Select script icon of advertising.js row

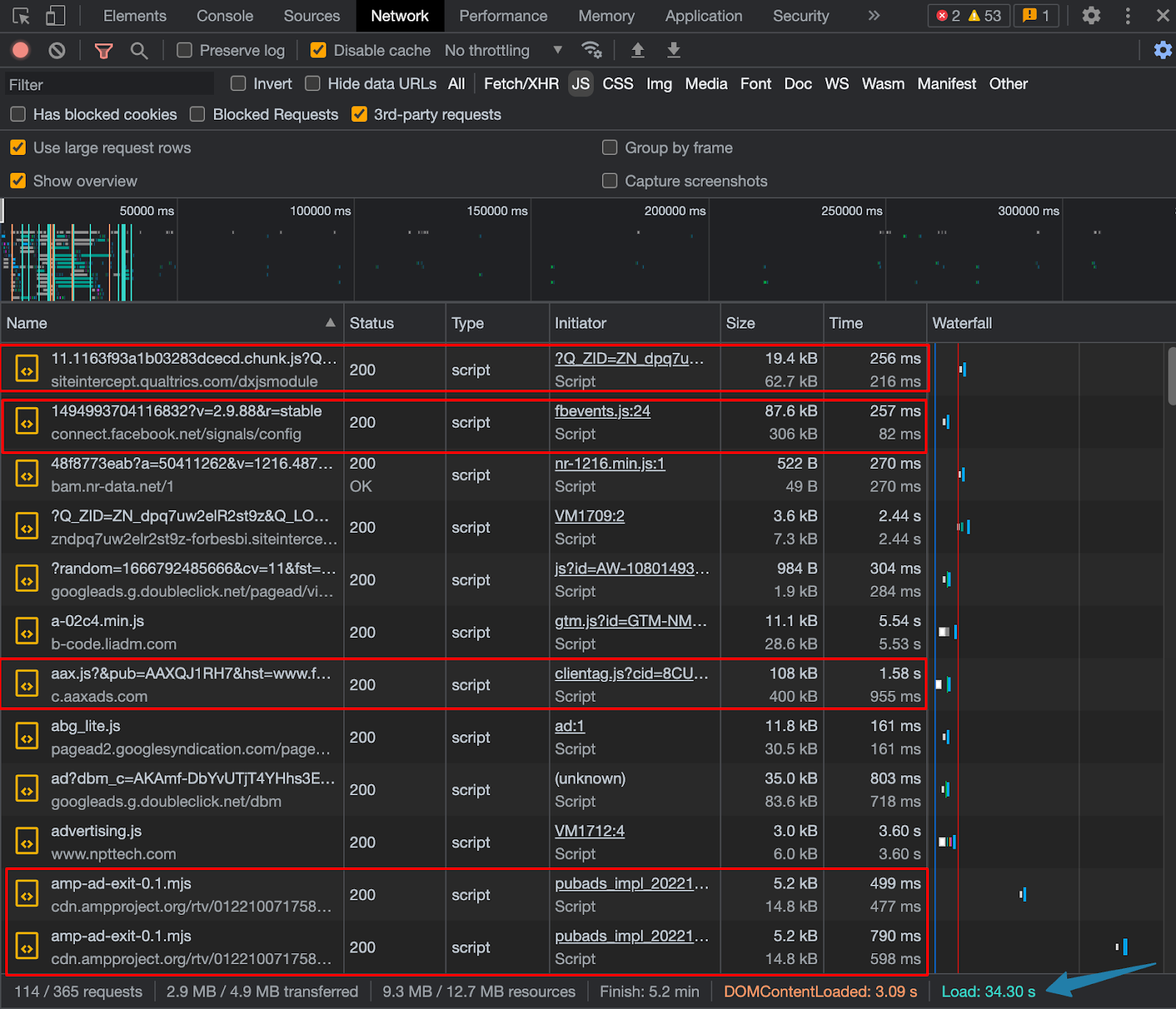[27, 842]
